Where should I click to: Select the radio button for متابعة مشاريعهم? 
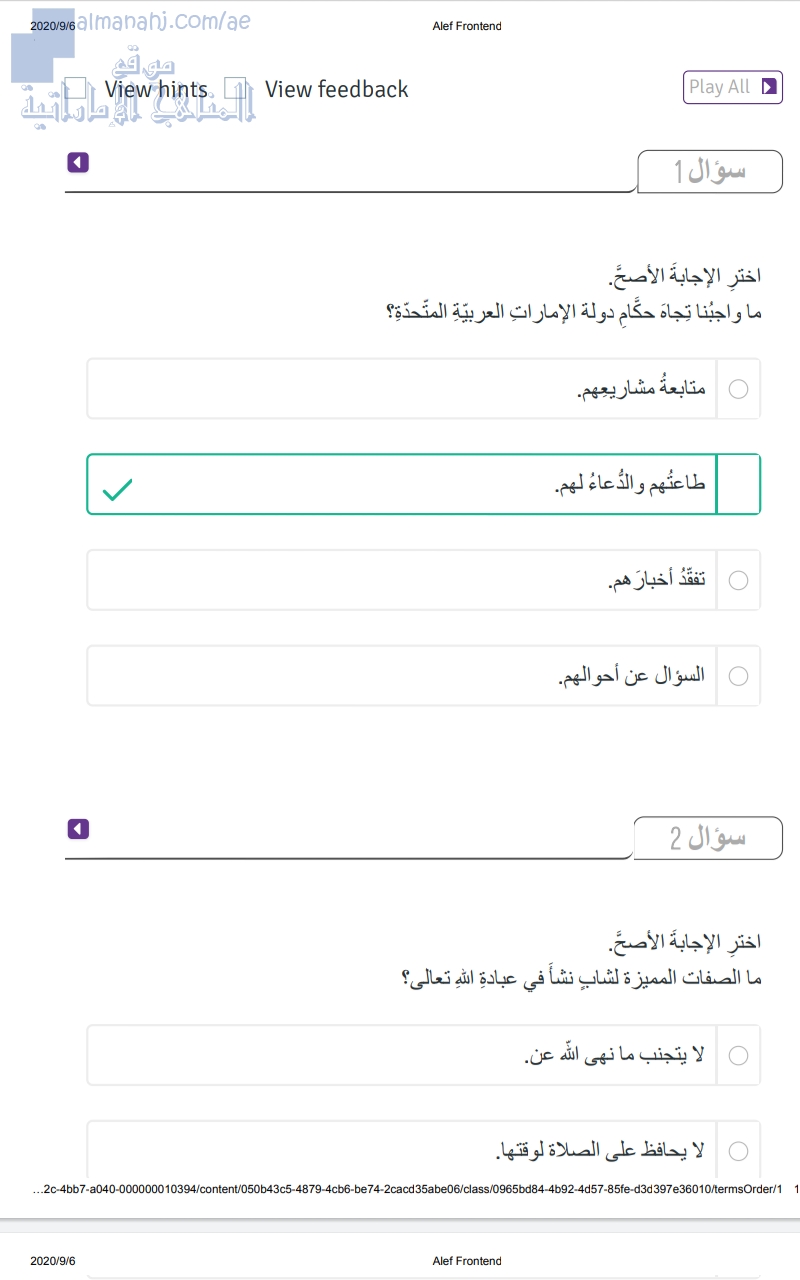[738, 389]
